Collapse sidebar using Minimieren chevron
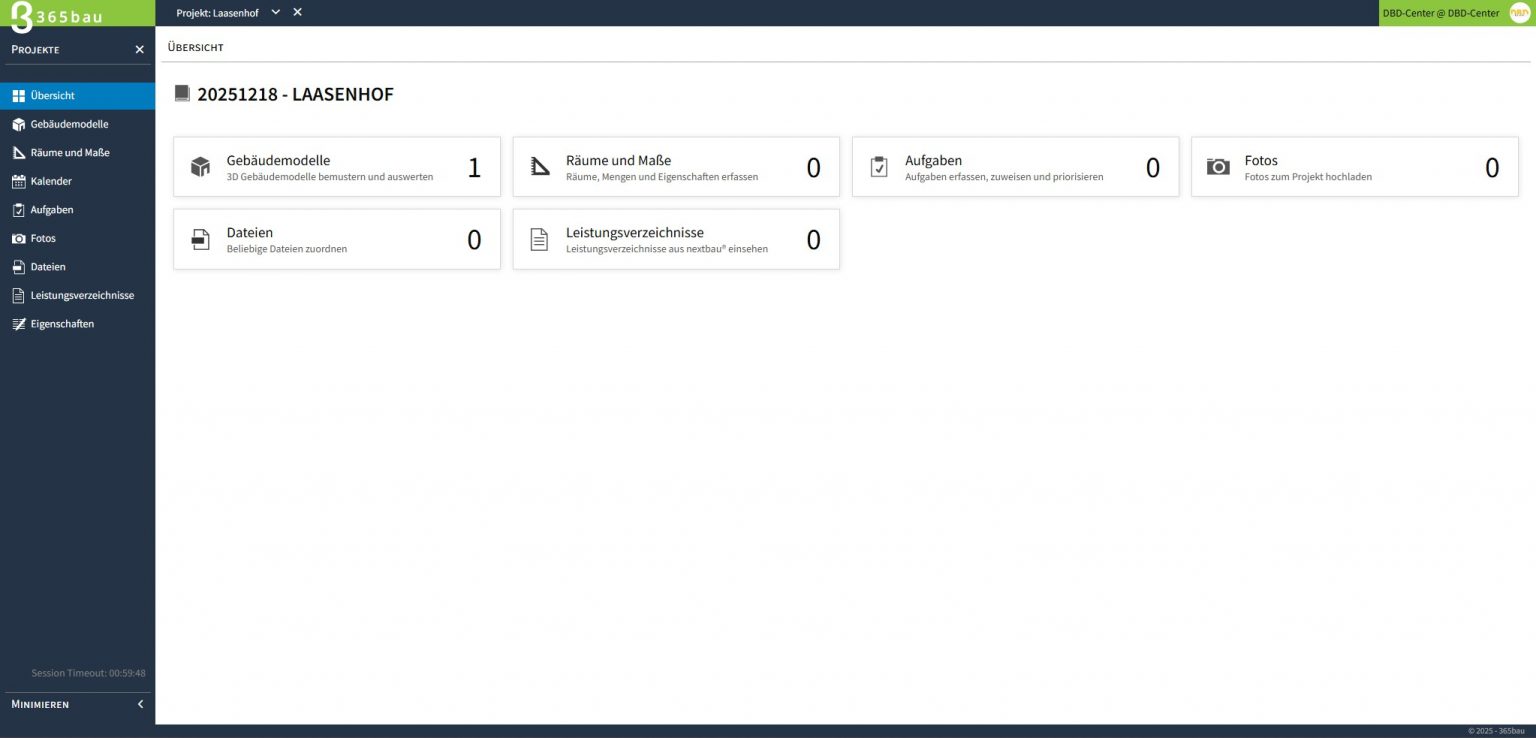The image size is (1536, 738). [x=140, y=704]
